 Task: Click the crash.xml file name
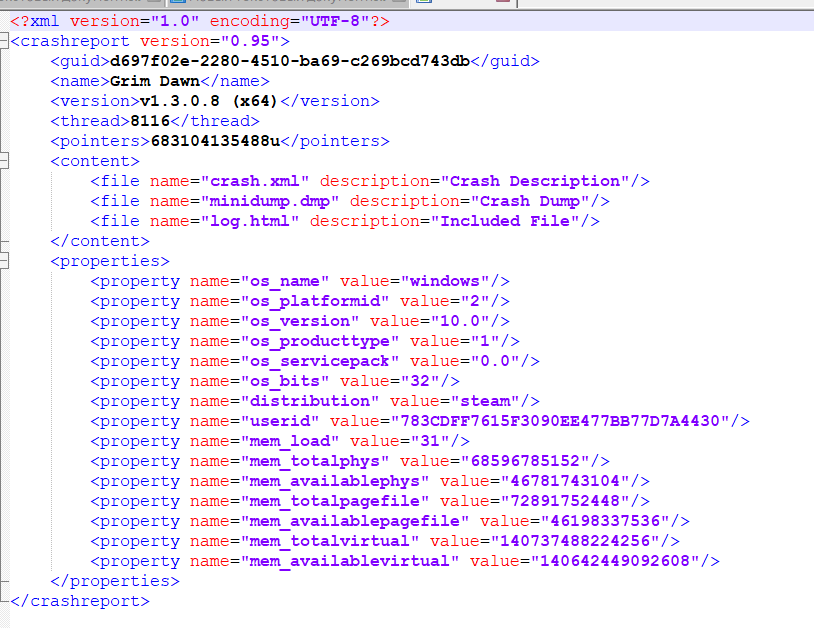[254, 181]
